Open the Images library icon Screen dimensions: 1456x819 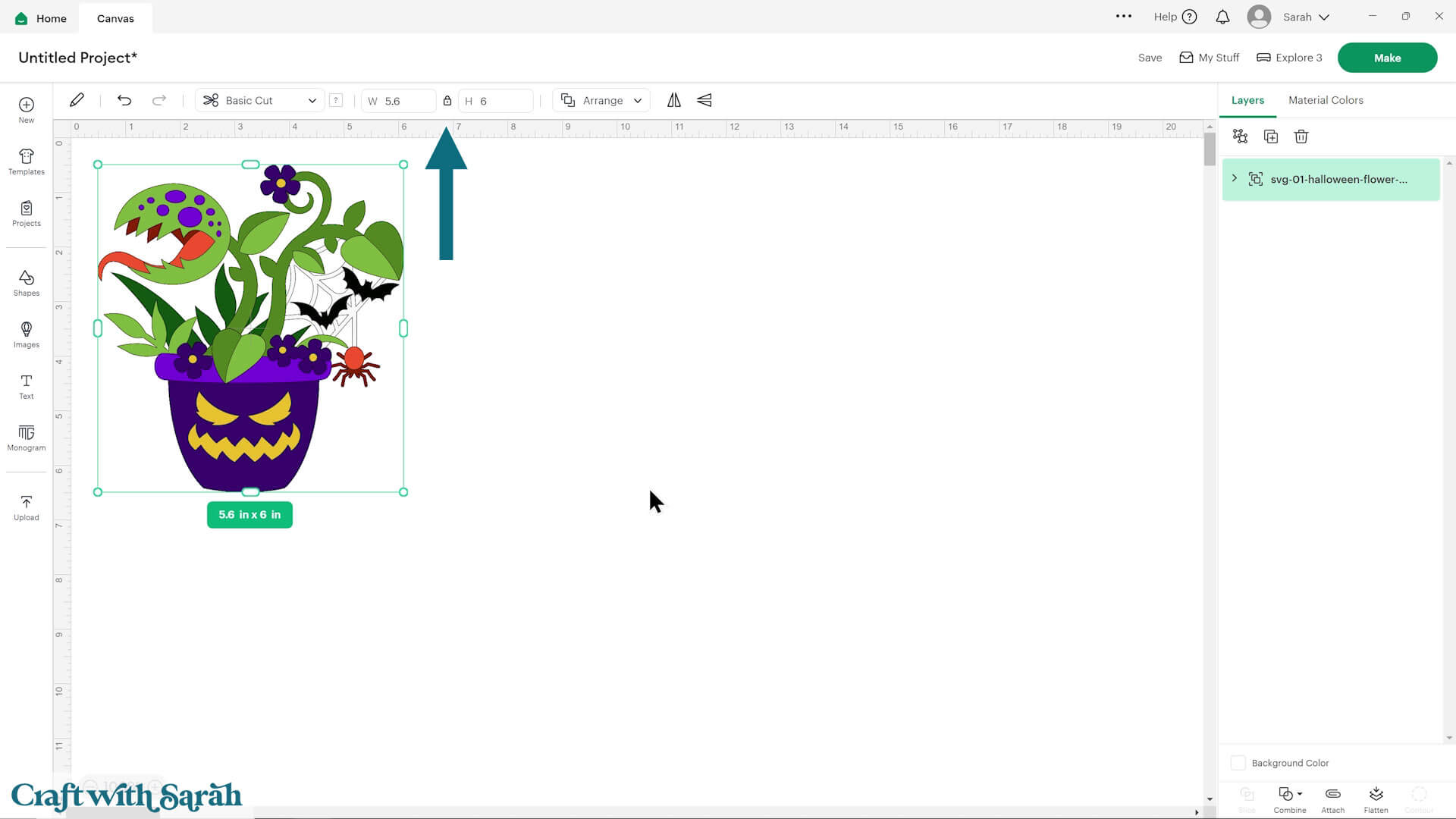[x=26, y=334]
